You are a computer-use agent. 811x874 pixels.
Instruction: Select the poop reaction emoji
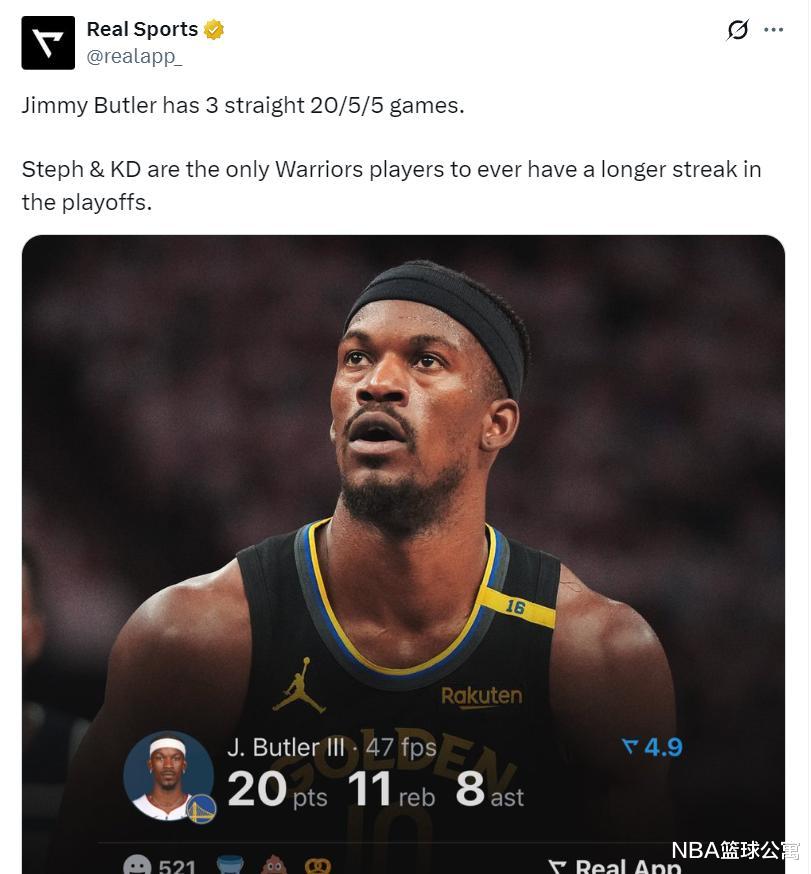pos(274,865)
